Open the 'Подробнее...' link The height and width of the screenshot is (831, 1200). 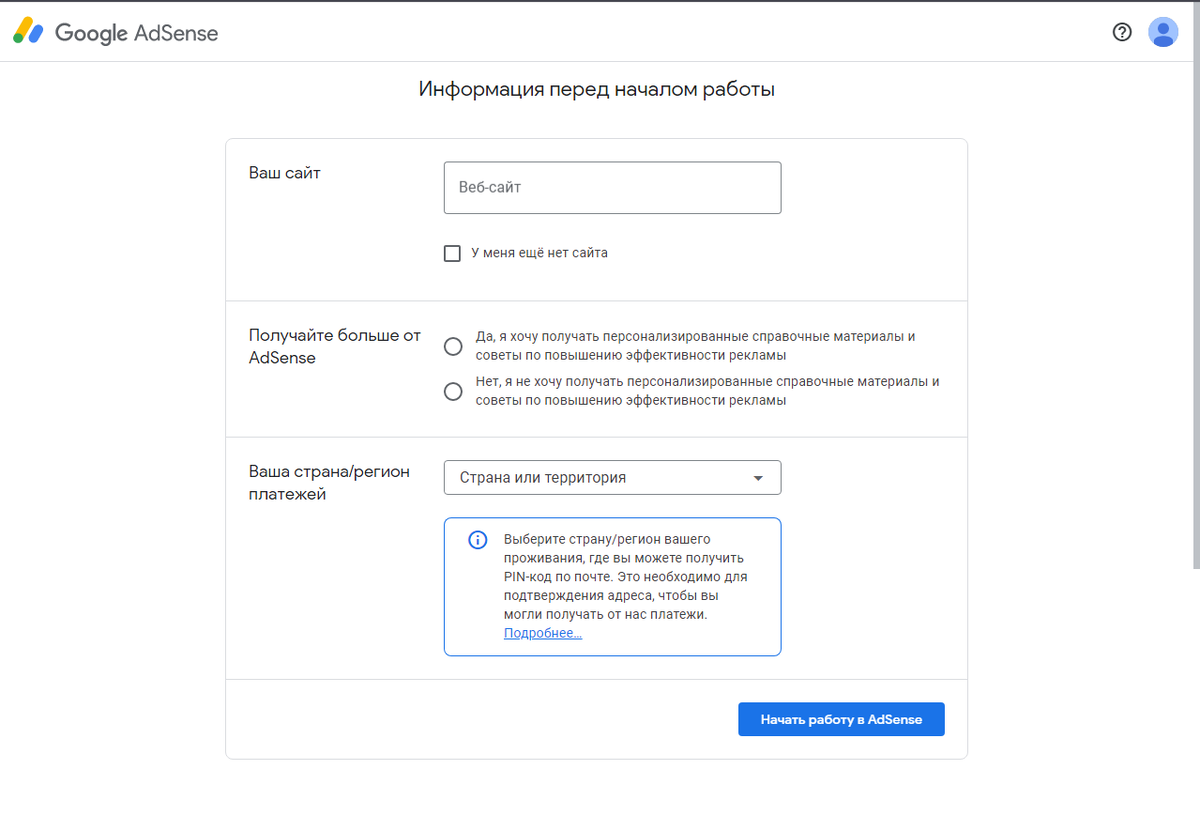(542, 632)
